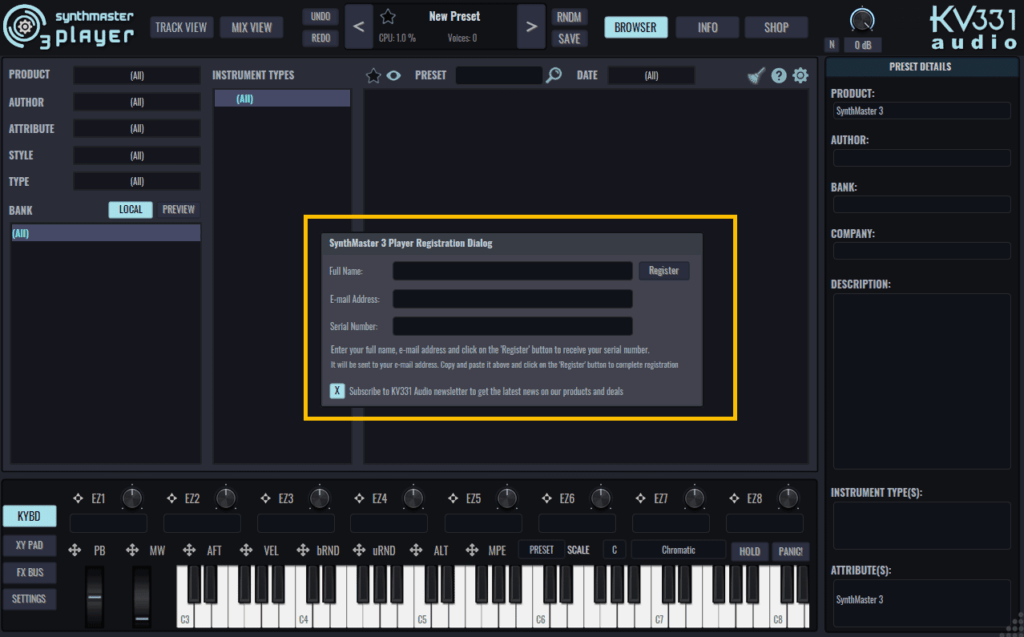Switch to MIX VIEW

pyautogui.click(x=251, y=27)
